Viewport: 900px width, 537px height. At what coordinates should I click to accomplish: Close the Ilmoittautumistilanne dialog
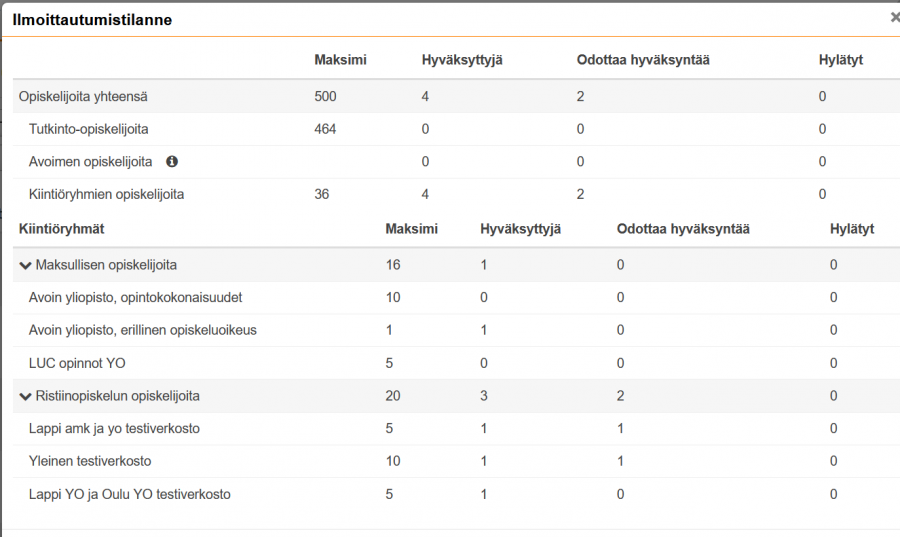894,18
